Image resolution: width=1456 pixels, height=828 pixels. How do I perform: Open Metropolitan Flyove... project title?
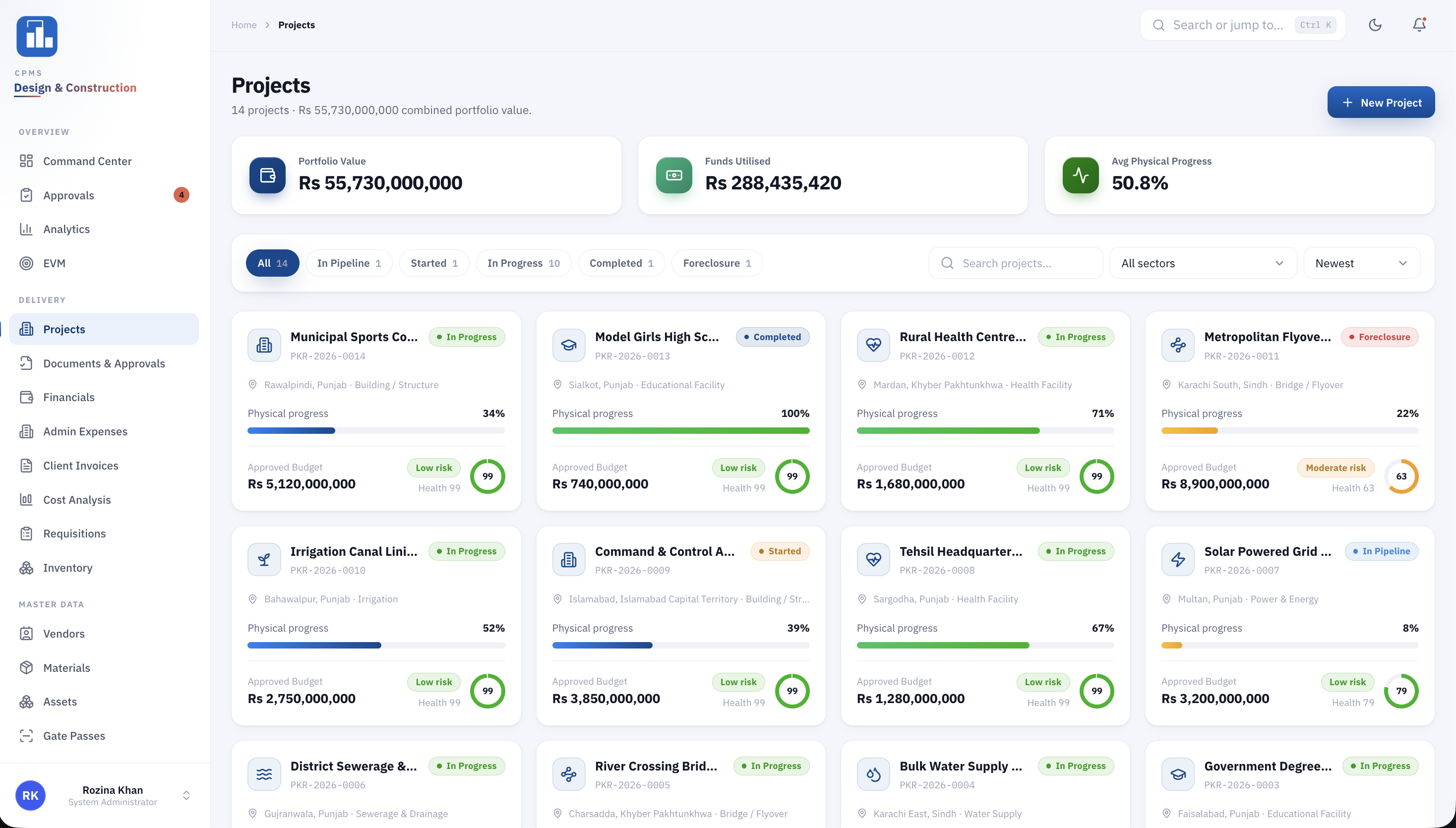click(1267, 337)
